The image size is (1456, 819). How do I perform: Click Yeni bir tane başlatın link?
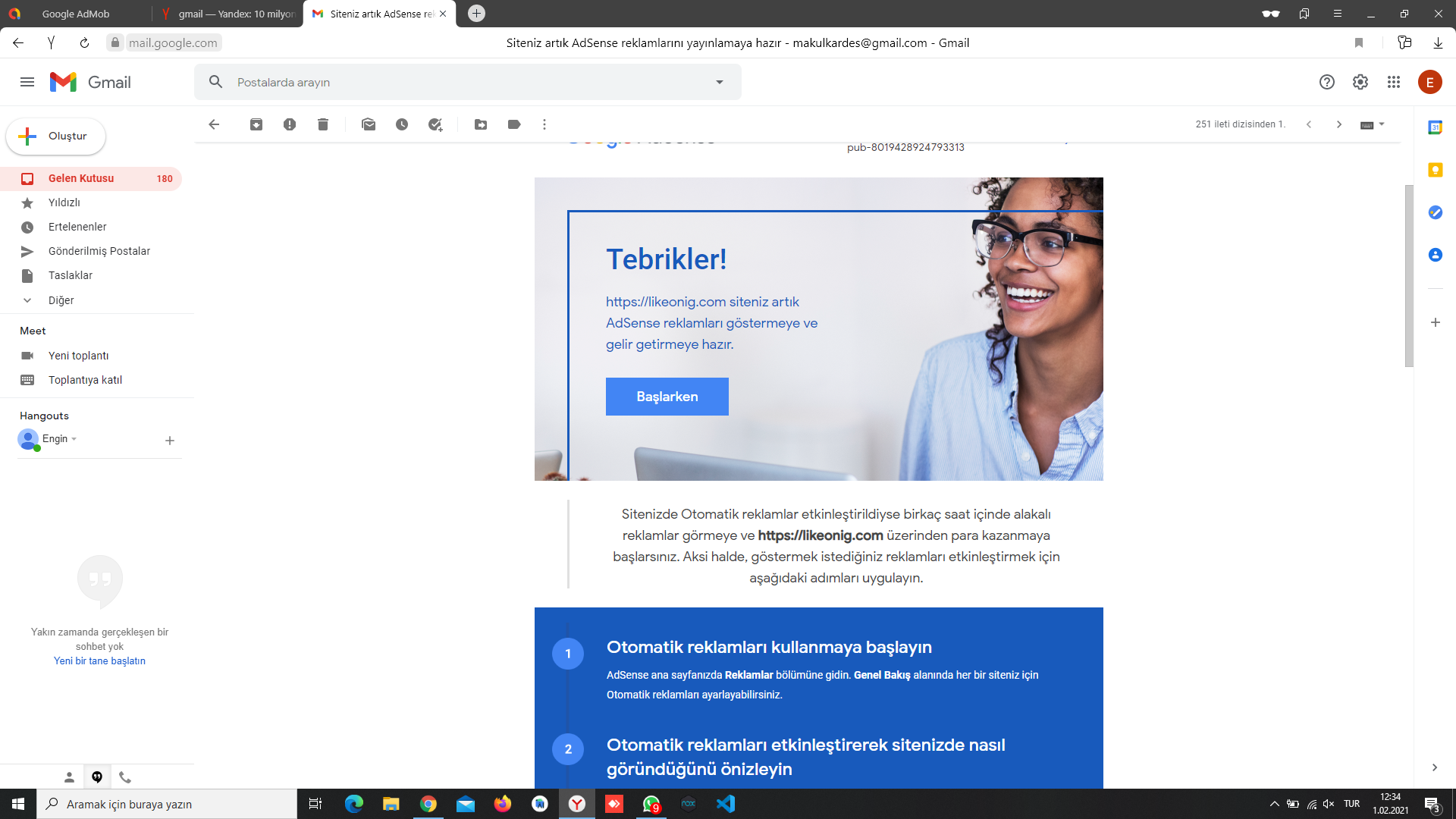point(99,661)
